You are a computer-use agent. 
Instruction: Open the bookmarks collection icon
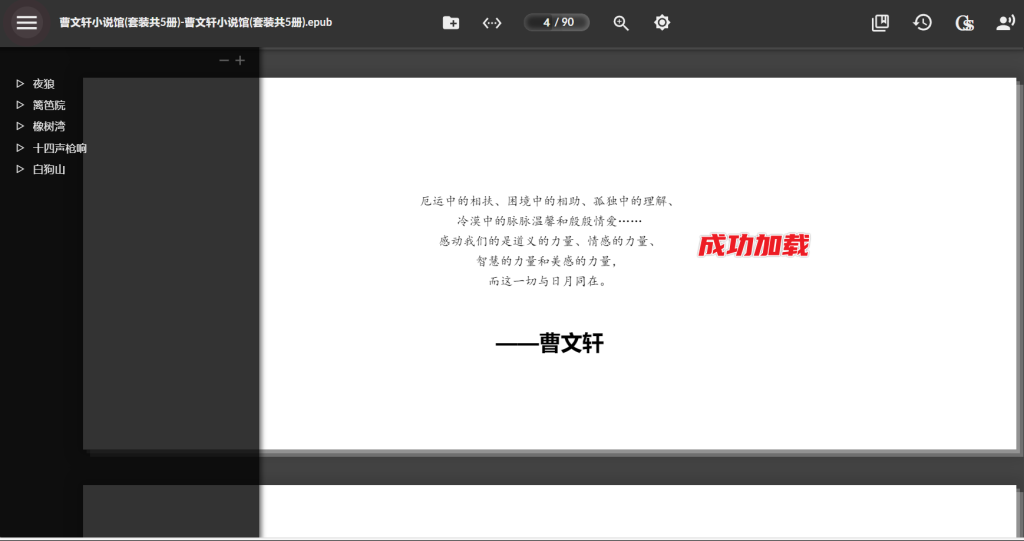pyautogui.click(x=880, y=23)
